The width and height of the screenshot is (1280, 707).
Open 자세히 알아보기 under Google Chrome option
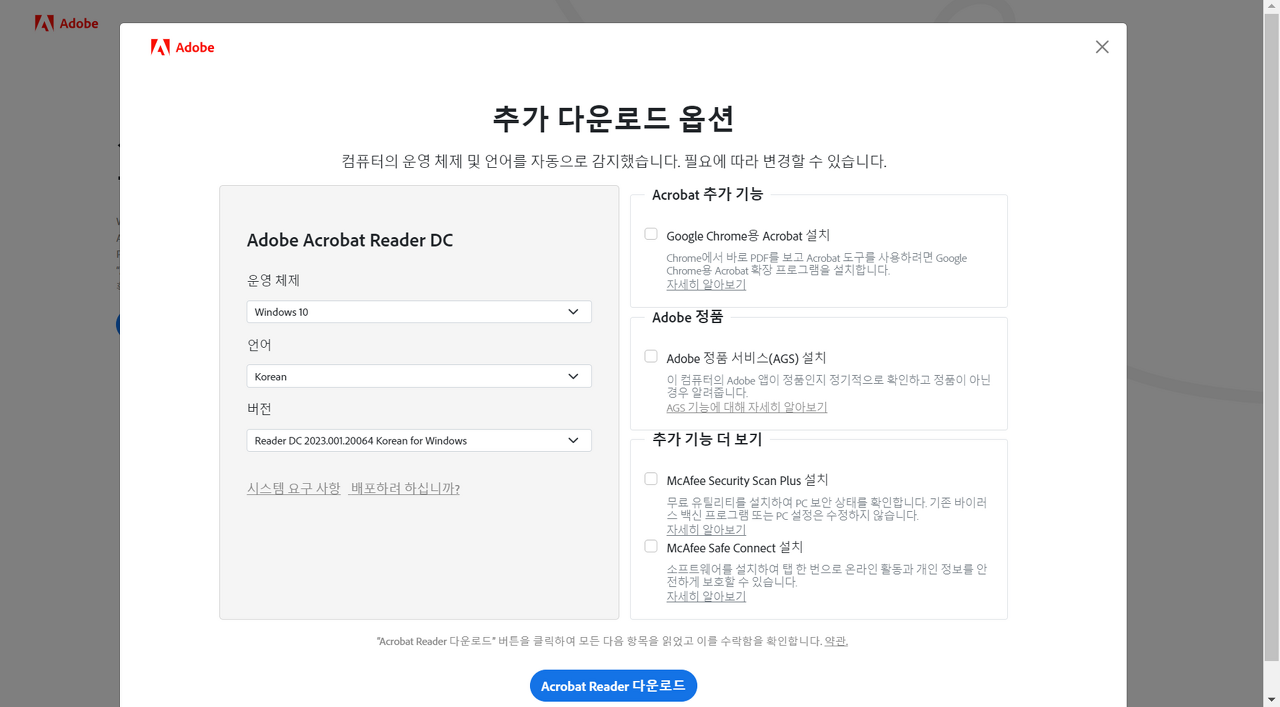[706, 285]
